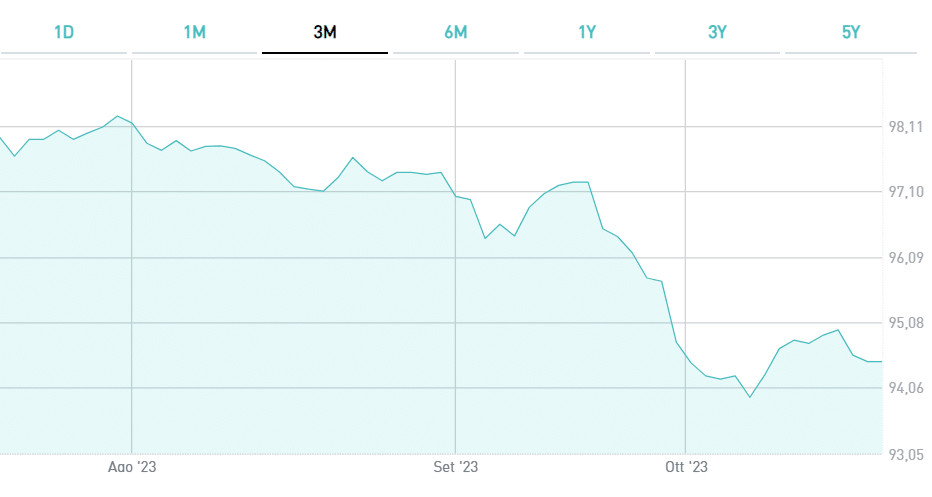Click the line's first point at left edge
932x497 pixels.
pos(1,138)
